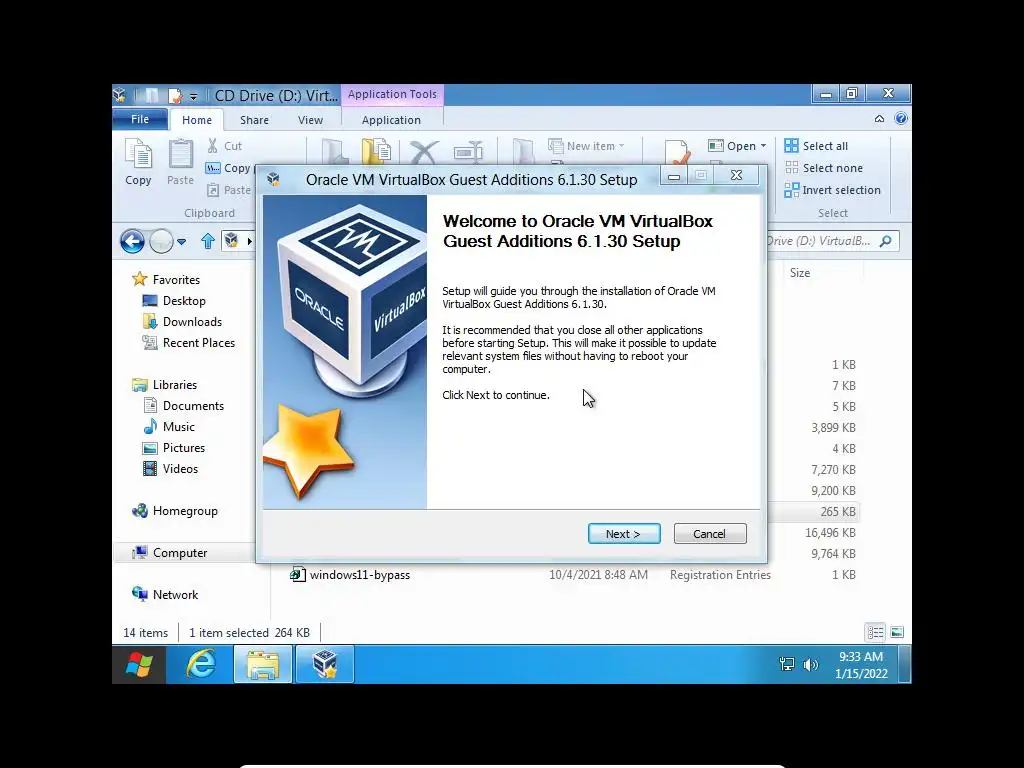Viewport: 1024px width, 768px height.
Task: Click the Size column header
Action: coord(800,273)
